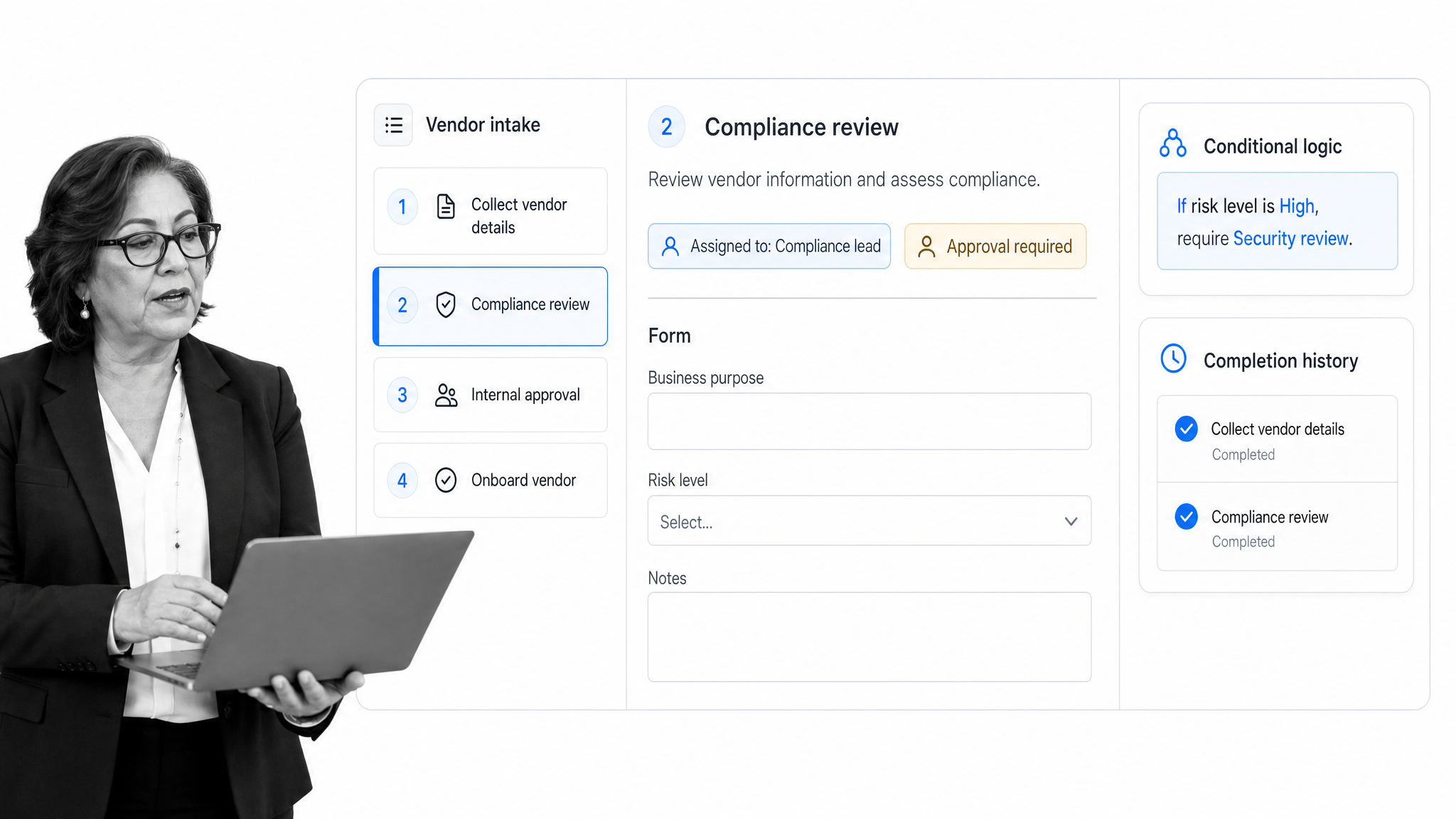
Task: Open the Internal approval step
Action: (491, 395)
